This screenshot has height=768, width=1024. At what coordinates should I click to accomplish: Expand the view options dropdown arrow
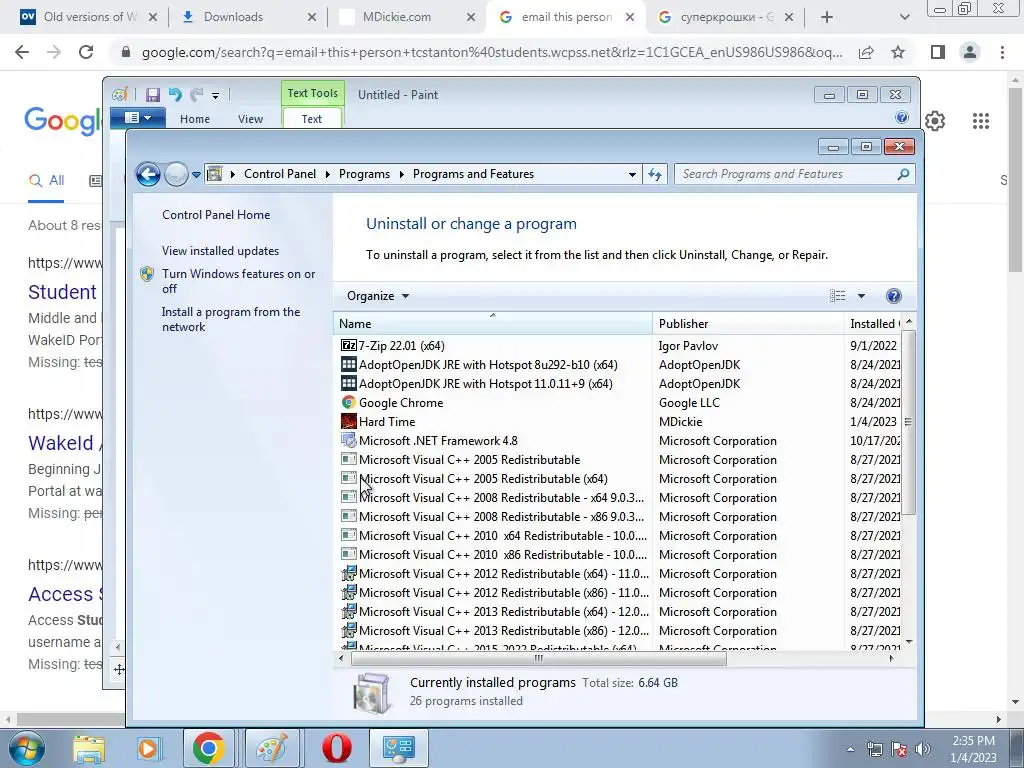tap(861, 296)
